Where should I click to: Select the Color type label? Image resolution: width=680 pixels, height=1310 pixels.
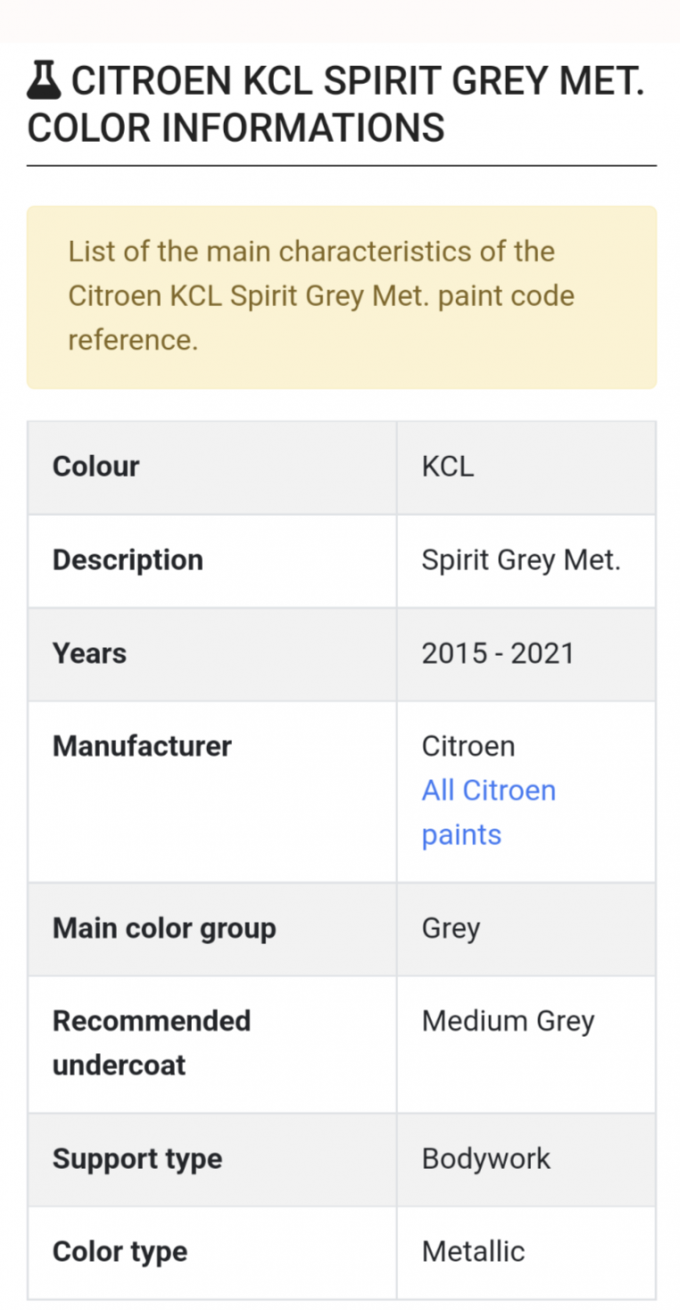click(x=120, y=1252)
